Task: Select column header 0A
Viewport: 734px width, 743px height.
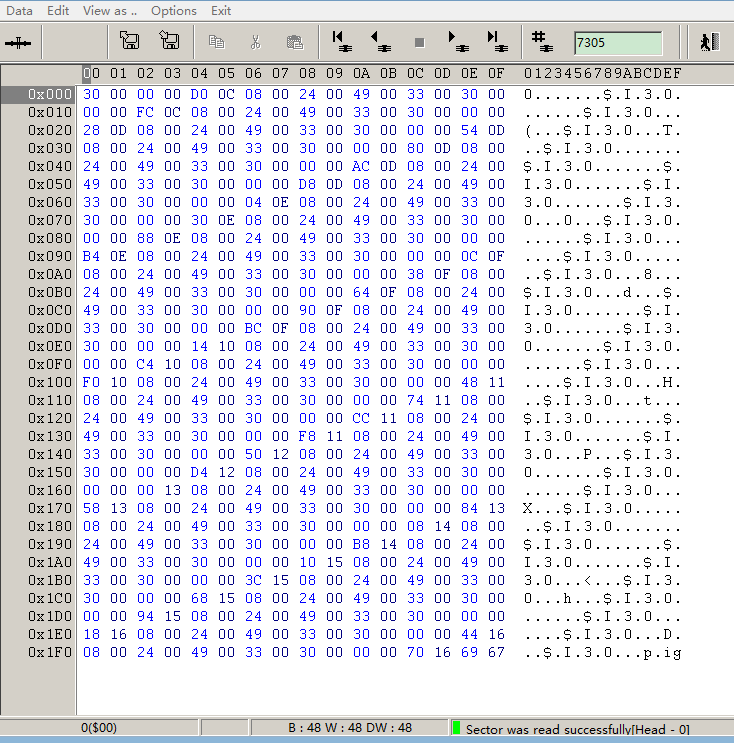Action: point(361,73)
